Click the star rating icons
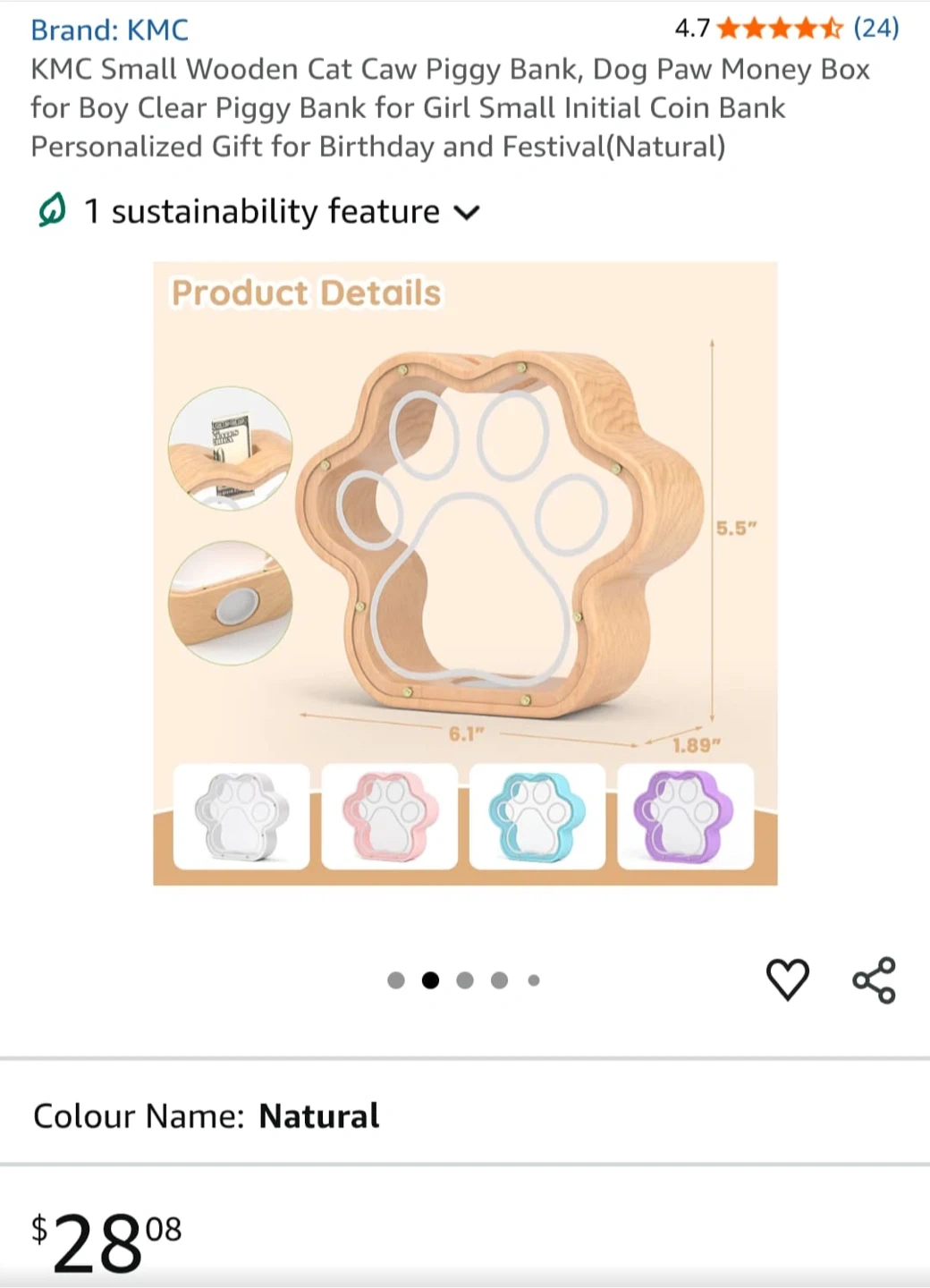This screenshot has height=1288, width=930. coord(780,29)
